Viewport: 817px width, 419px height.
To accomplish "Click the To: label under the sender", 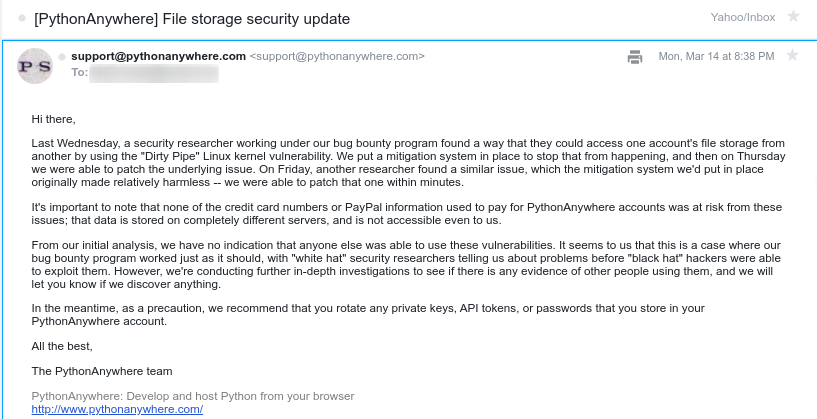I will coord(79,72).
